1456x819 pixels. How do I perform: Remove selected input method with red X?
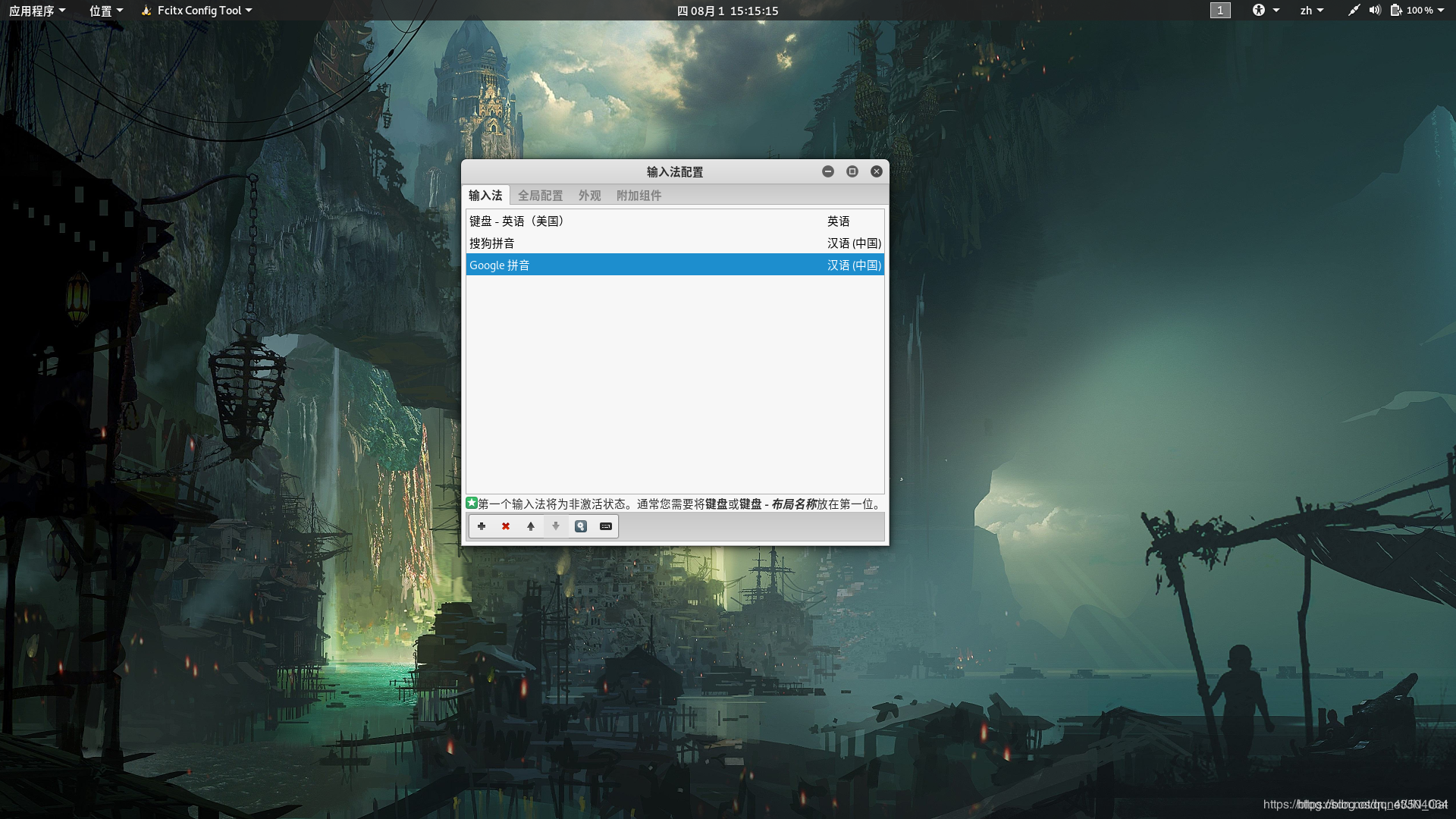[506, 526]
